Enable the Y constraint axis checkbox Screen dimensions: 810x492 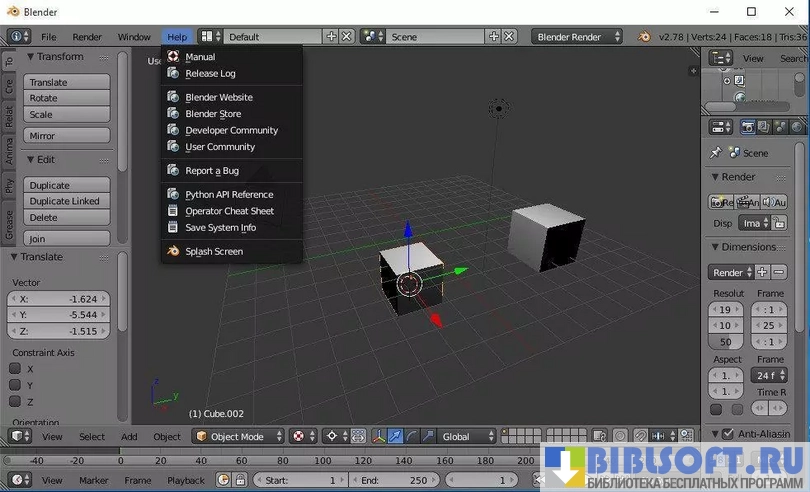click(x=16, y=385)
